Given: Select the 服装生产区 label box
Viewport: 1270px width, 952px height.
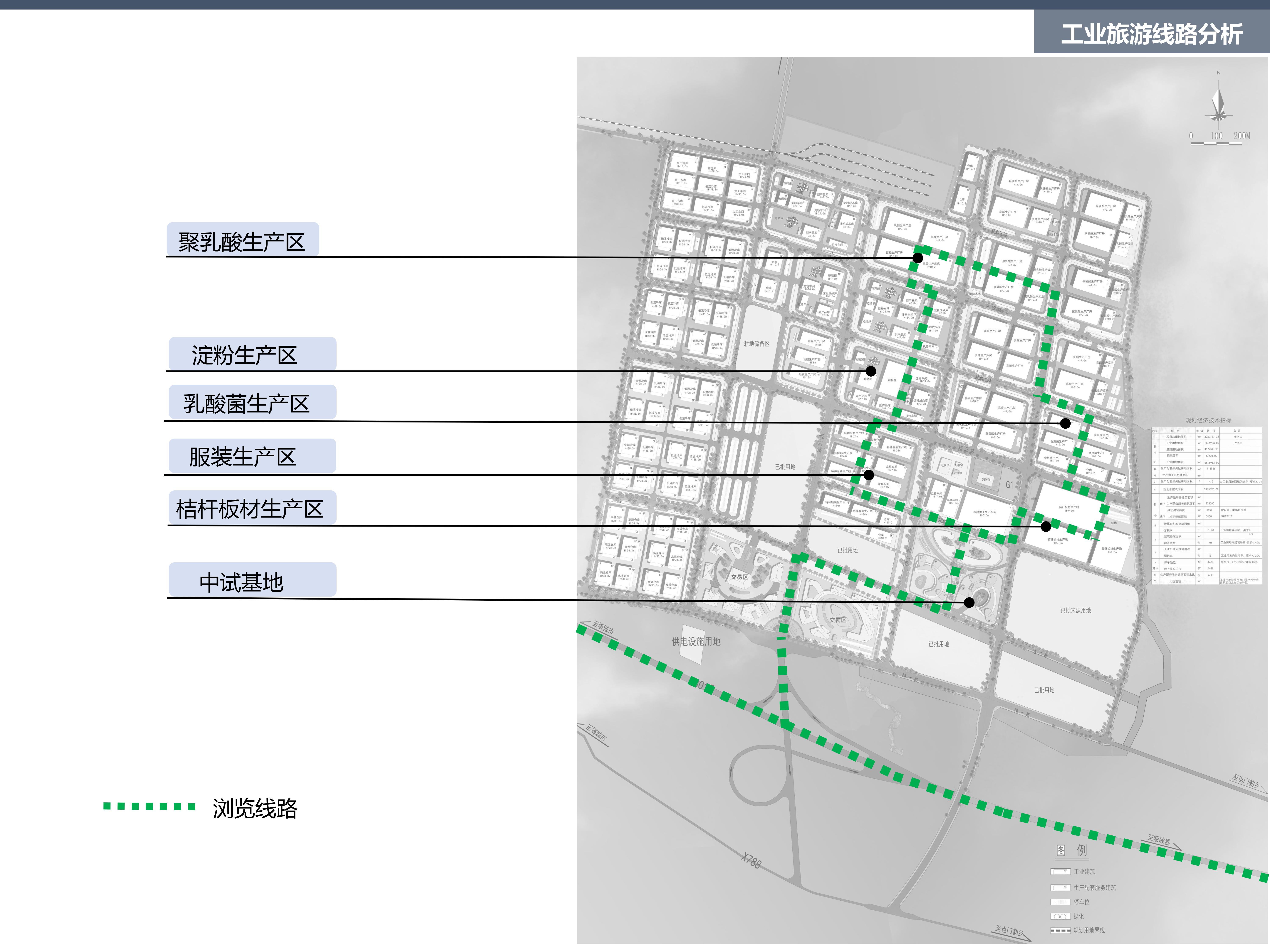Looking at the screenshot, I should click(253, 456).
